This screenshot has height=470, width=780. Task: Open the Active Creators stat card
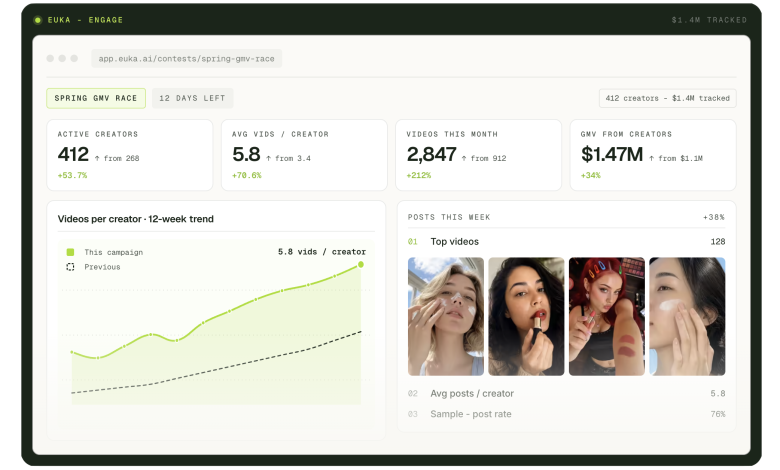(x=130, y=155)
